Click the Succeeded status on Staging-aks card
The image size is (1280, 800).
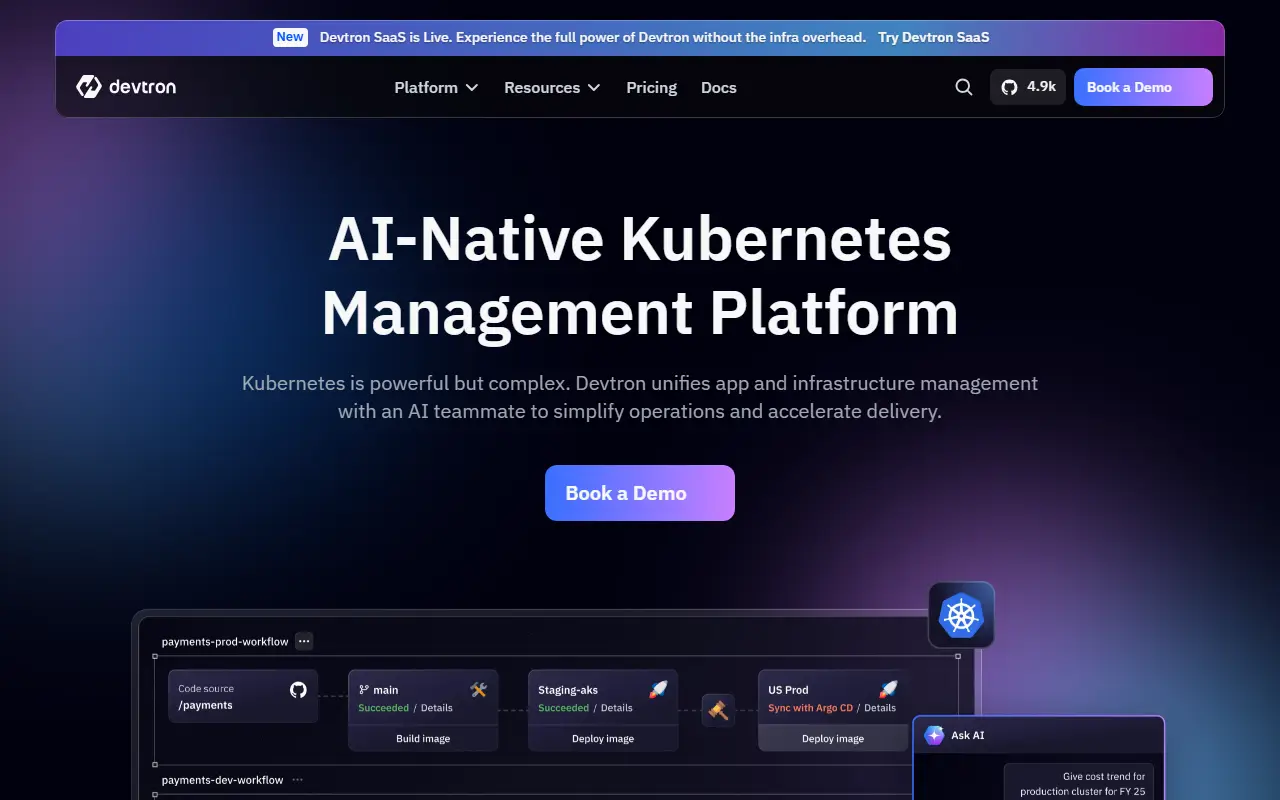(x=564, y=708)
